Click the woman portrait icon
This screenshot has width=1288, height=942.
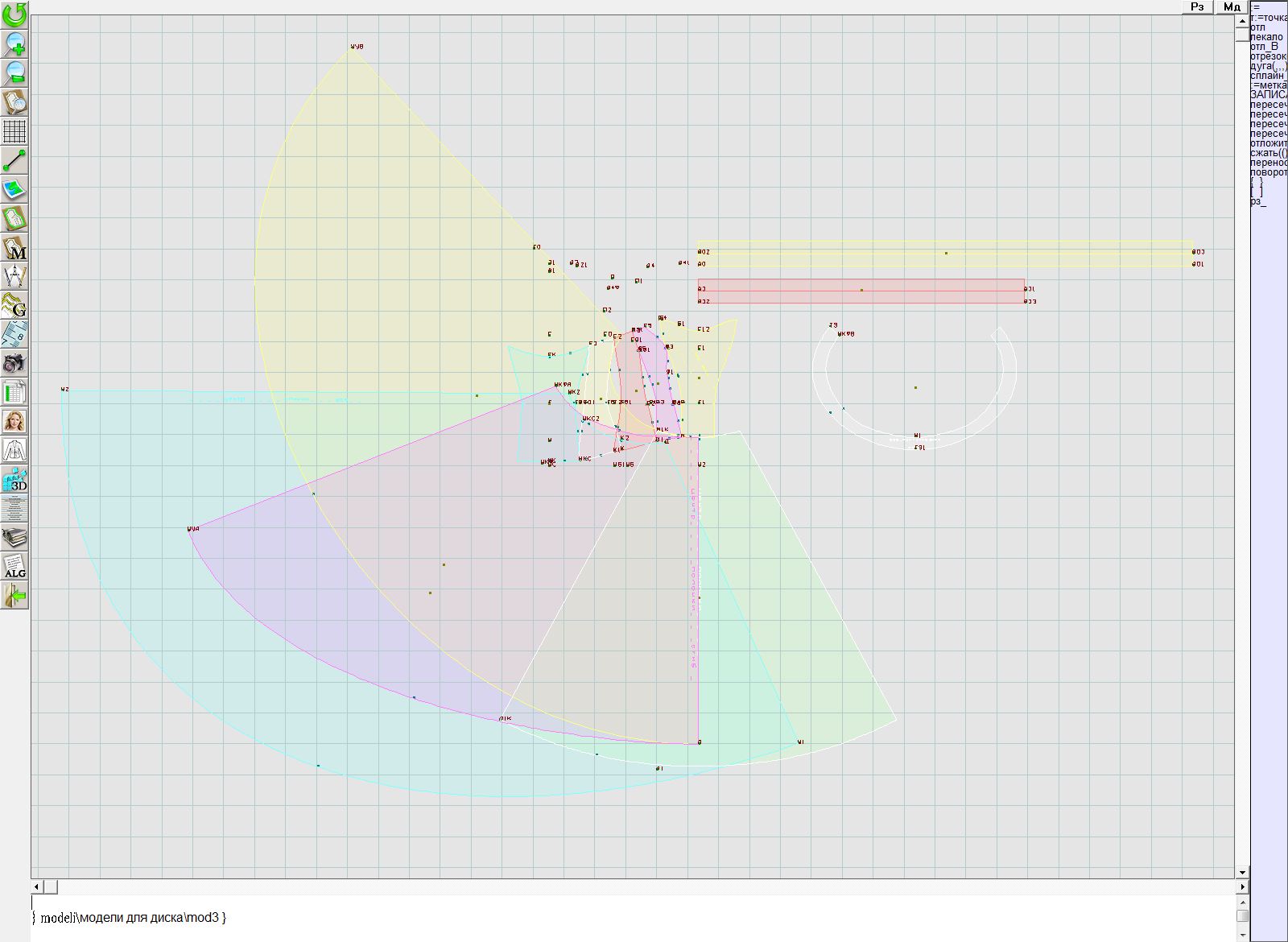click(x=14, y=421)
